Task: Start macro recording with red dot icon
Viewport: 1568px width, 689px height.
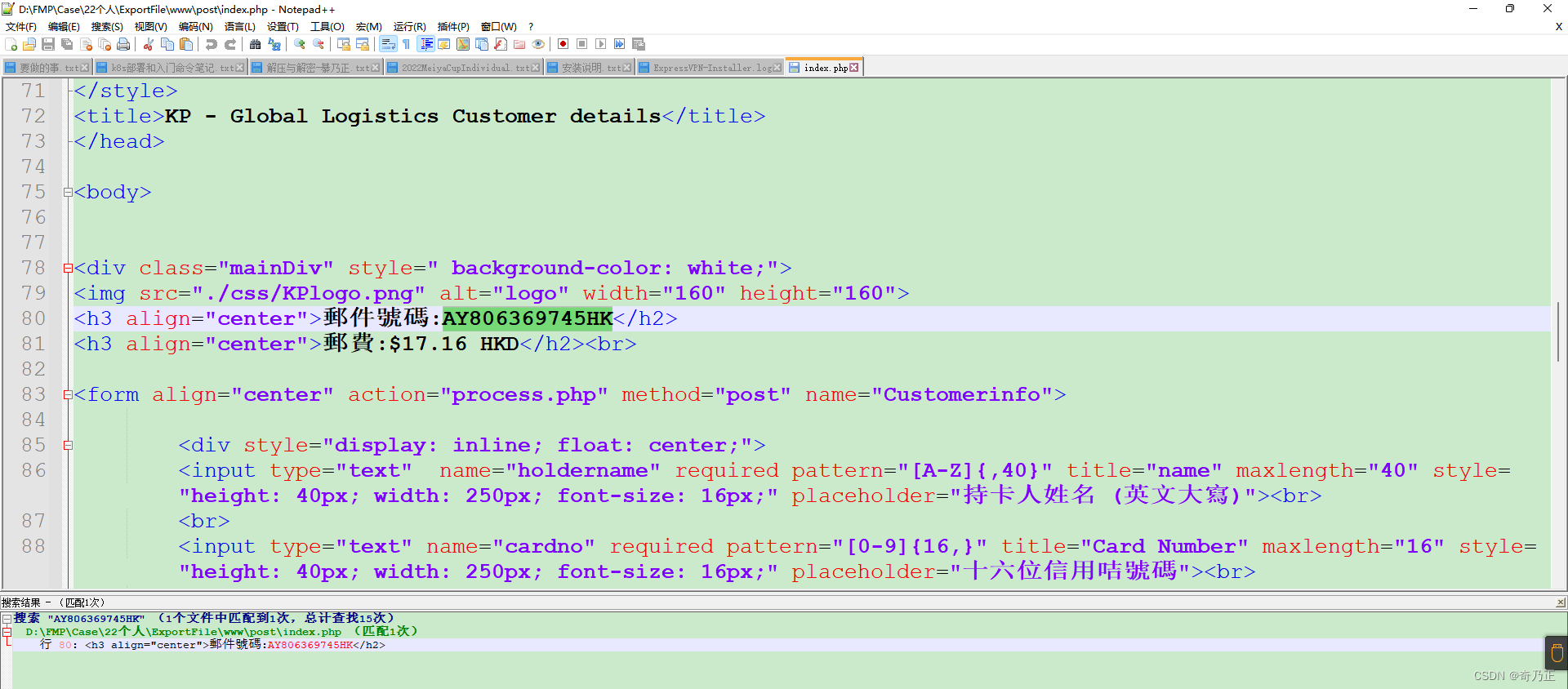Action: point(563,44)
